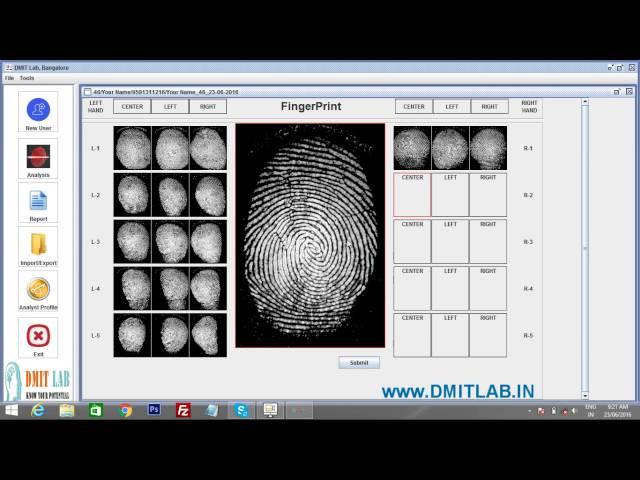Select R-1 right fingerprint thumbnail
This screenshot has width=640, height=480.
click(x=488, y=148)
